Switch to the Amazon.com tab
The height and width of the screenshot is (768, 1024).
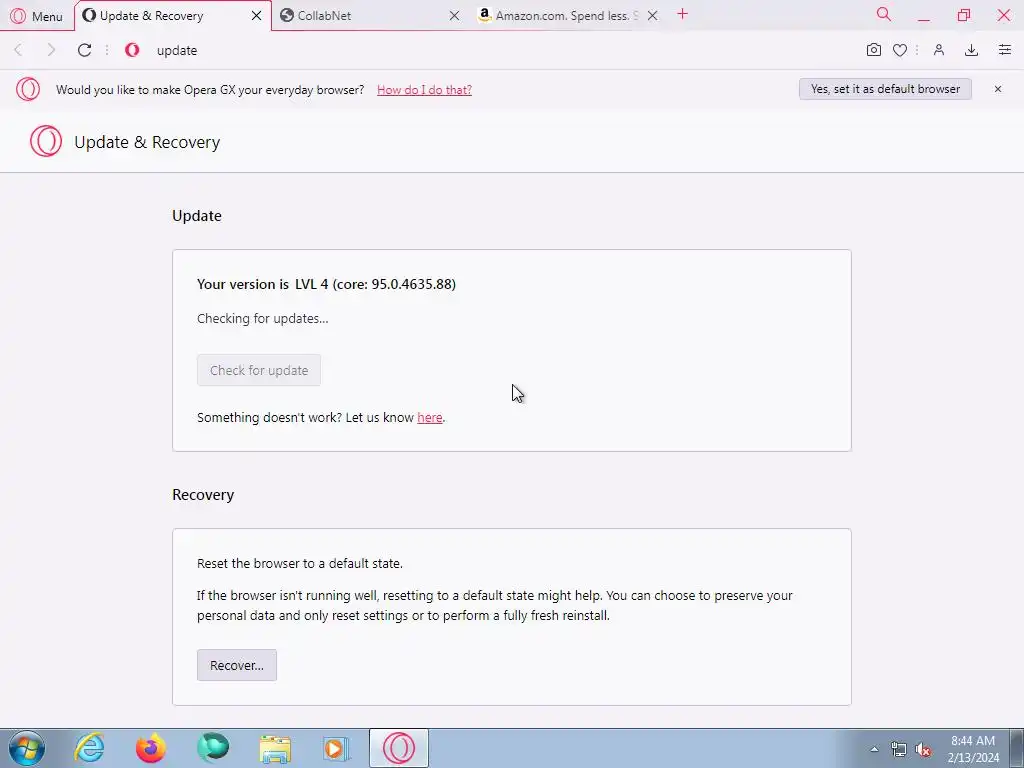[568, 16]
